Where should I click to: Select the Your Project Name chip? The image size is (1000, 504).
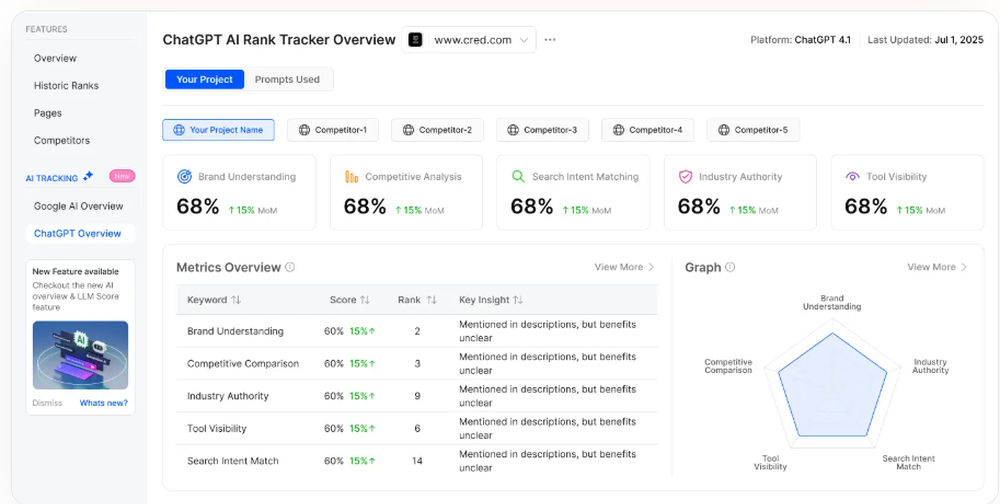pos(218,130)
